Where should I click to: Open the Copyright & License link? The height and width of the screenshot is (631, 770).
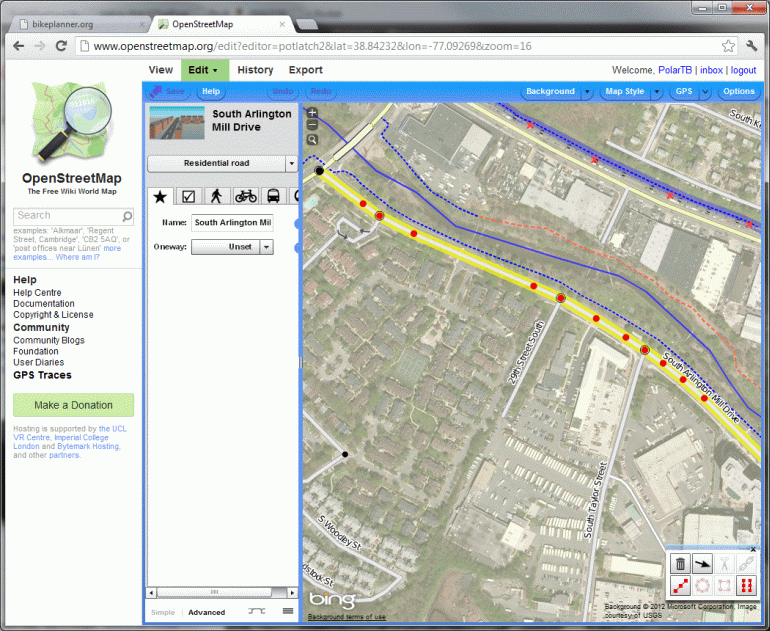pos(53,315)
